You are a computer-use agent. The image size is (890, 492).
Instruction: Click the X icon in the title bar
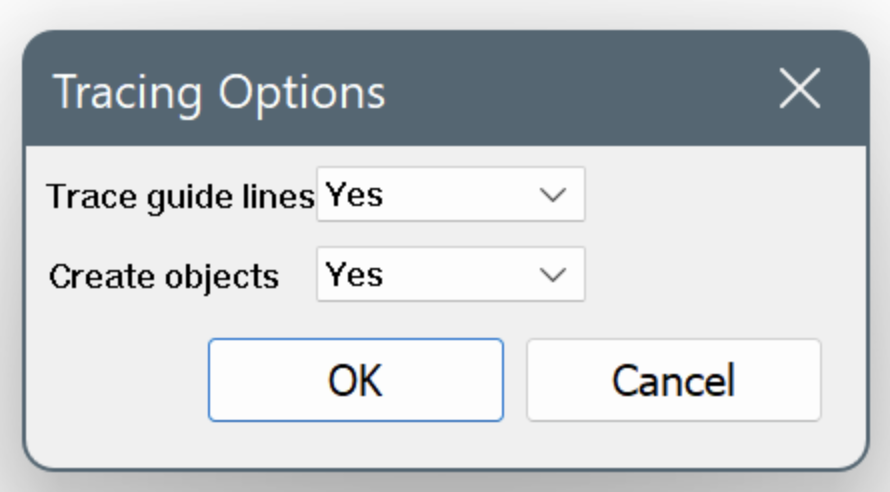799,90
